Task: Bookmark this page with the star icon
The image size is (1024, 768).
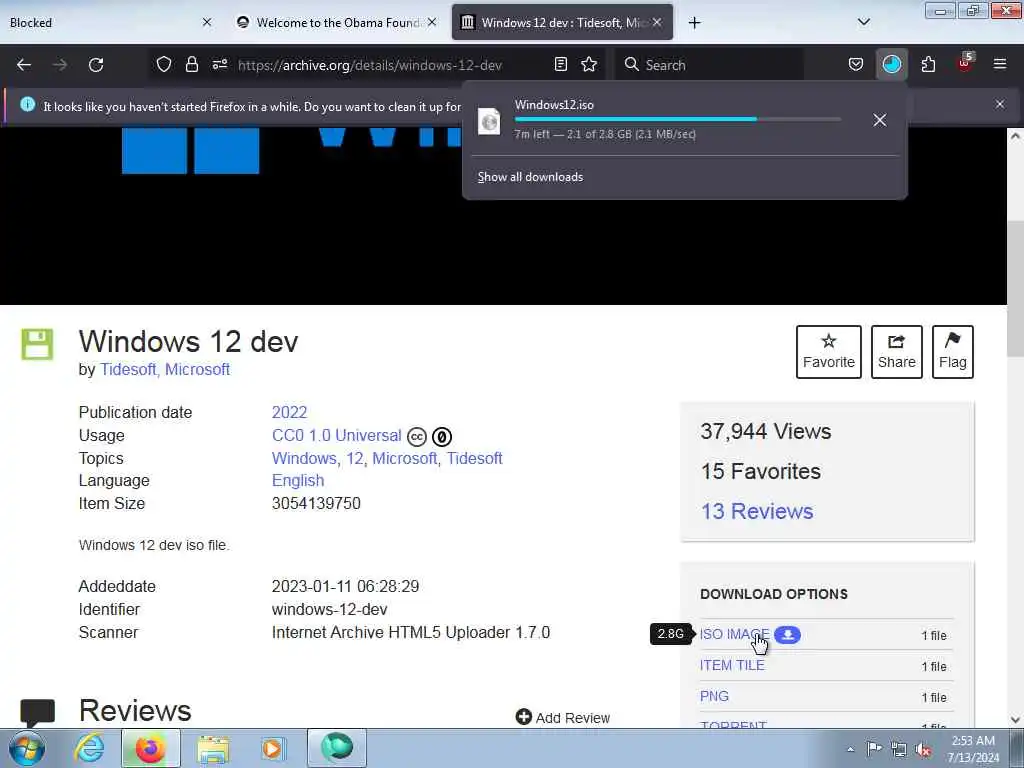Action: [x=589, y=64]
